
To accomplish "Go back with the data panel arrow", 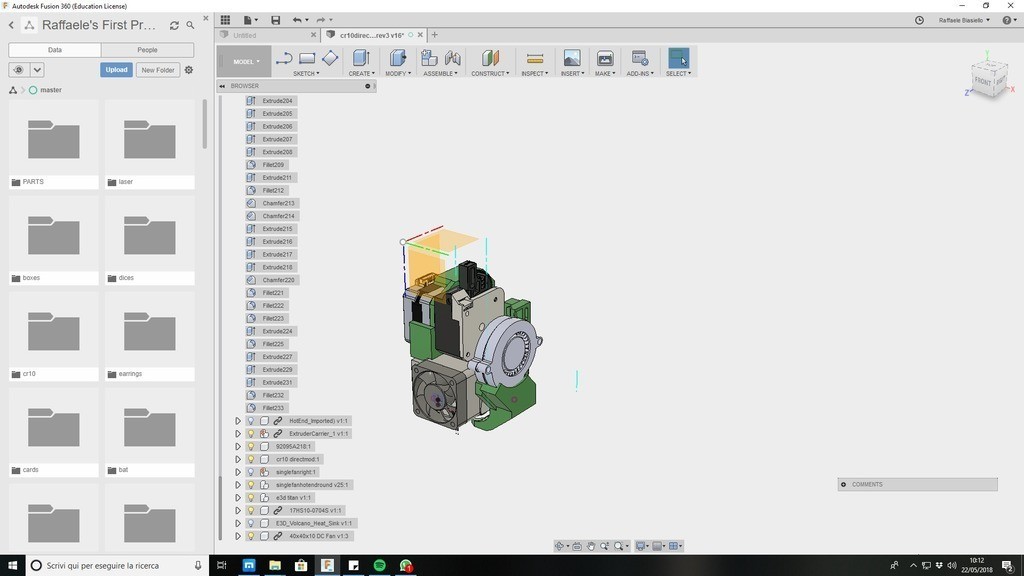I will point(11,25).
